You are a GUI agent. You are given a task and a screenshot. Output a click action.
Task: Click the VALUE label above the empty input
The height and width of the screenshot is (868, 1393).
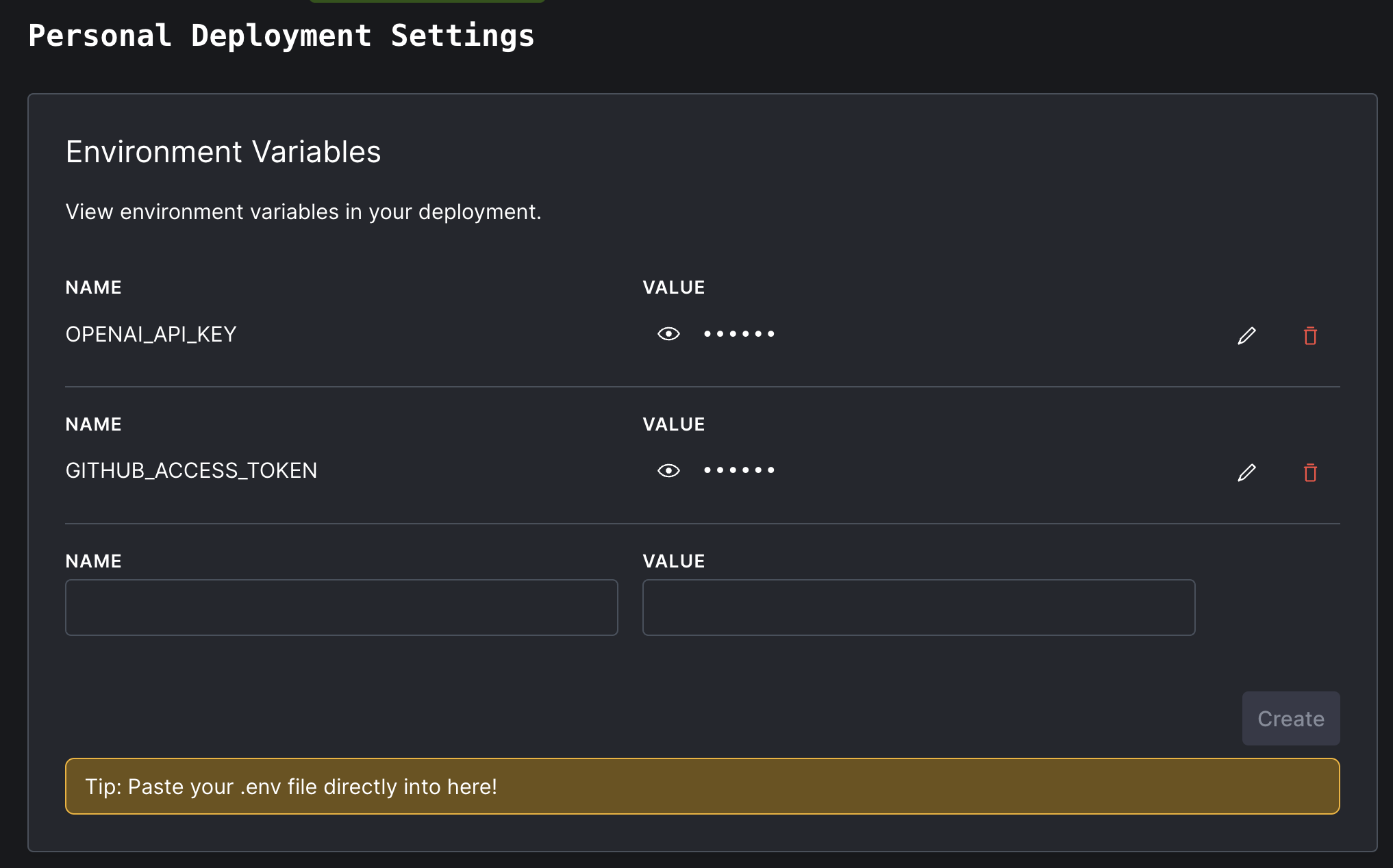pyautogui.click(x=673, y=561)
